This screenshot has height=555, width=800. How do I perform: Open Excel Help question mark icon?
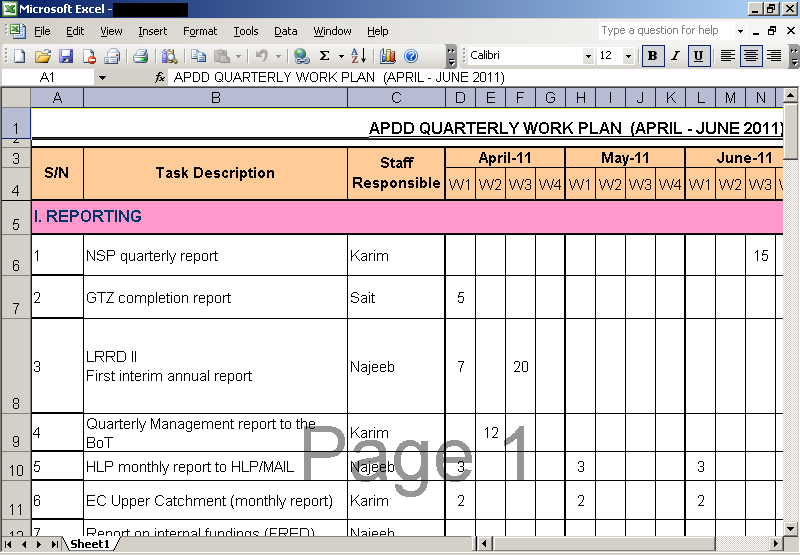[411, 56]
